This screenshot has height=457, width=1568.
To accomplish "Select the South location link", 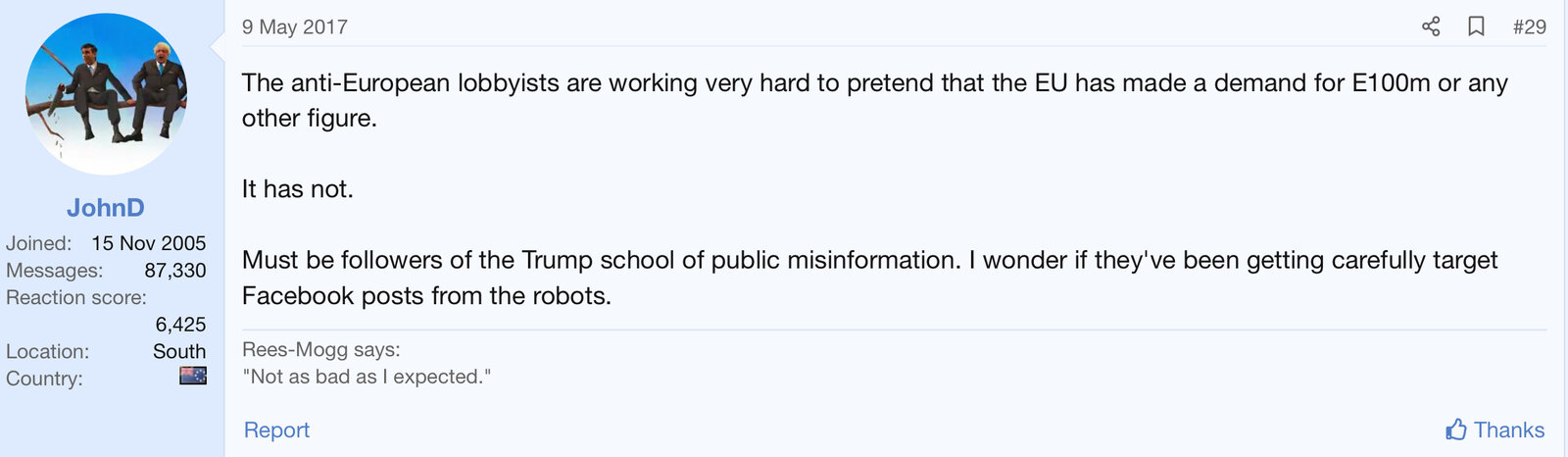I will pos(179,351).
